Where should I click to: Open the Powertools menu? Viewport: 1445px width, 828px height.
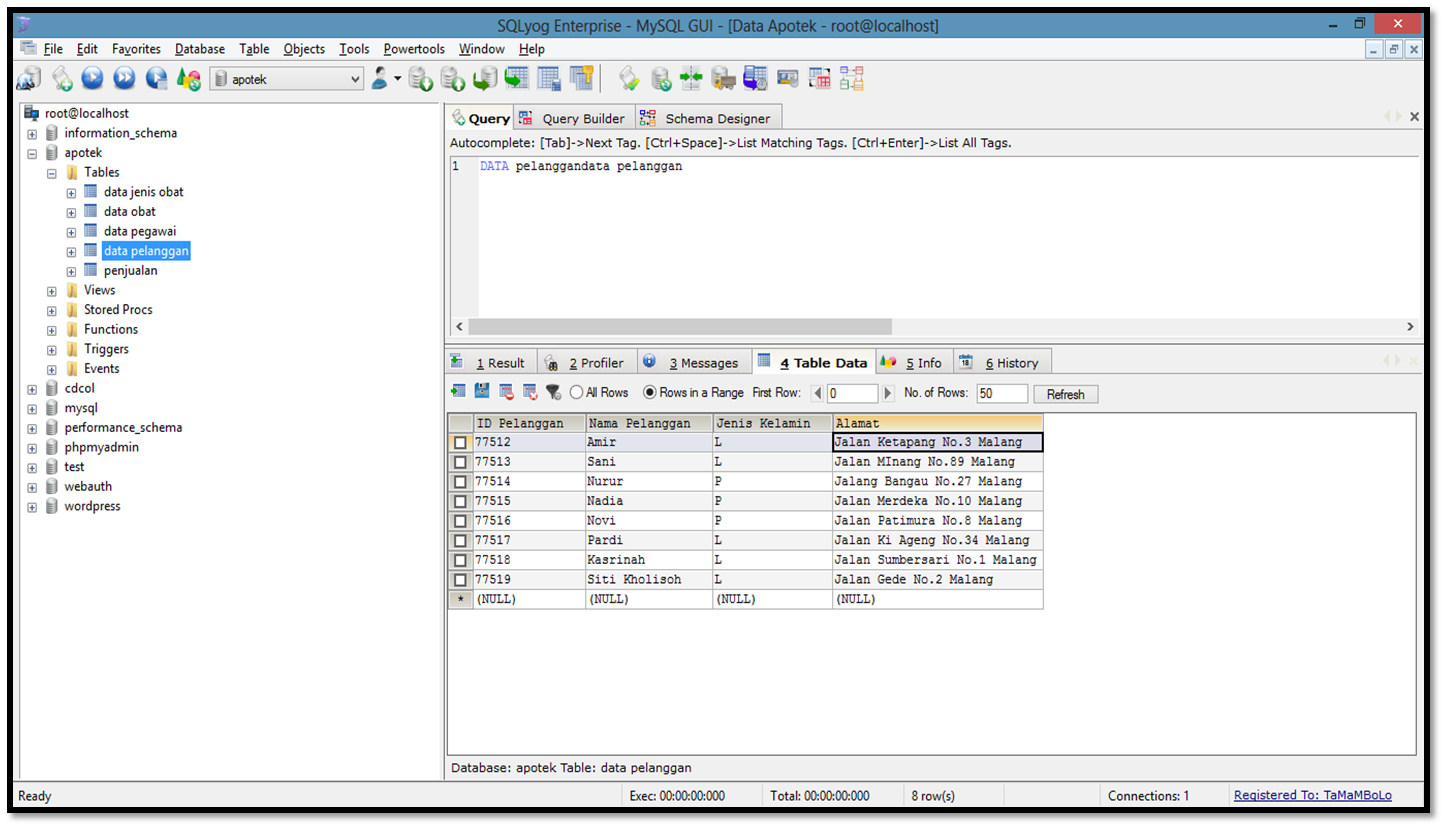414,49
